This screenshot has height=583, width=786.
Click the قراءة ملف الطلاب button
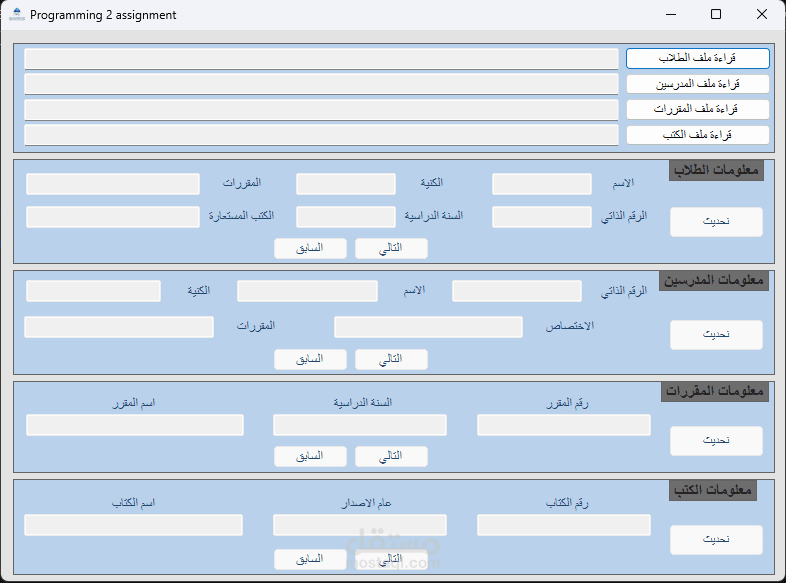click(x=697, y=58)
